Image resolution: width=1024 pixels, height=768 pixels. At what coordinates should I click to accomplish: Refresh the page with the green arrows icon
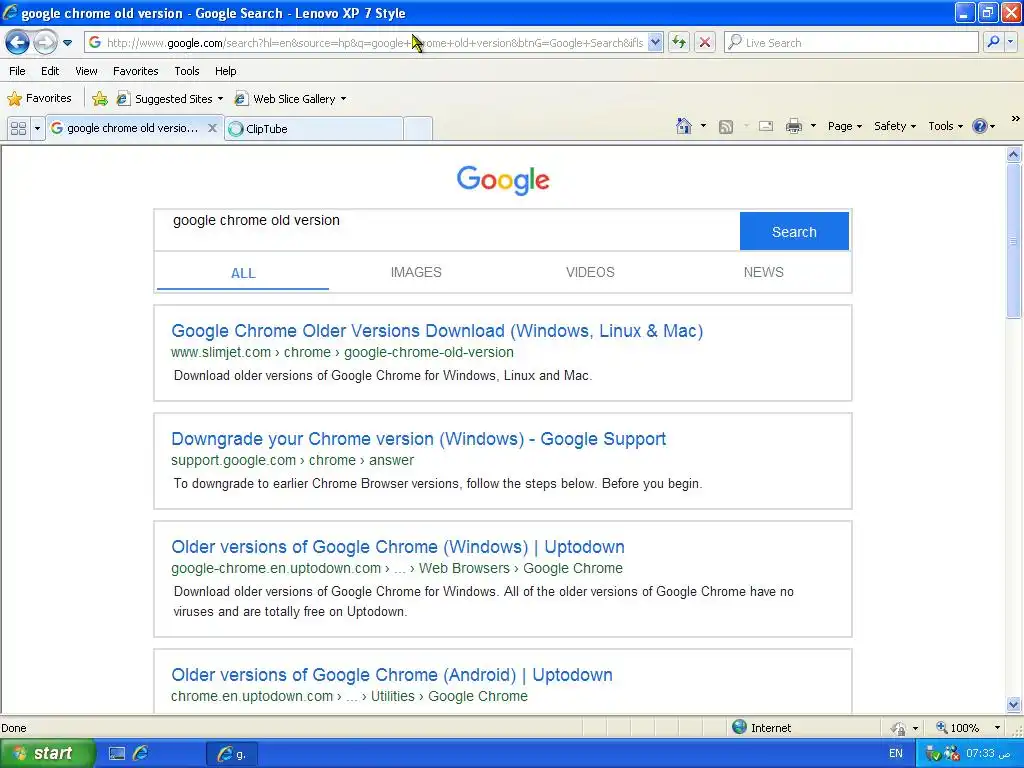point(679,43)
